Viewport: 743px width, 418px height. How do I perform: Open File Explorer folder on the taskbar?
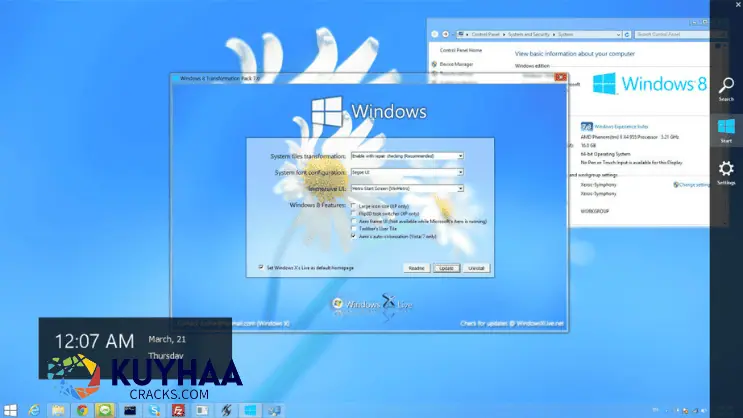(x=58, y=410)
